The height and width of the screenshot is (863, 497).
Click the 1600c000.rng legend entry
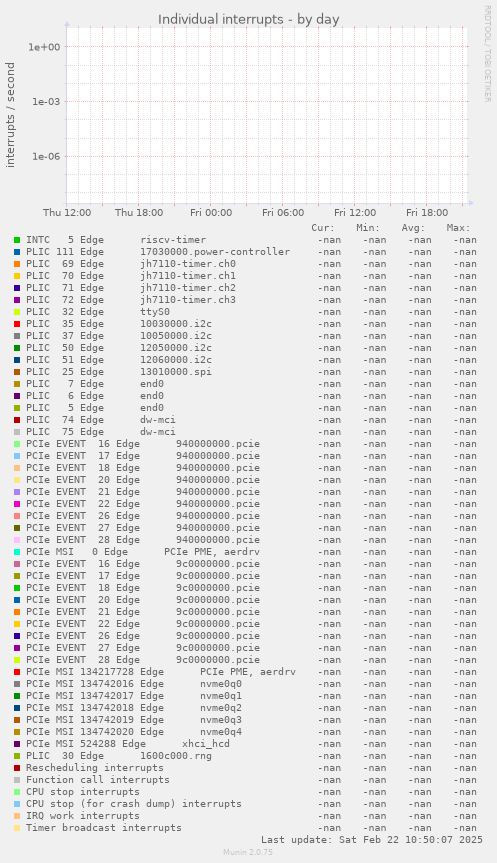pyautogui.click(x=119, y=756)
